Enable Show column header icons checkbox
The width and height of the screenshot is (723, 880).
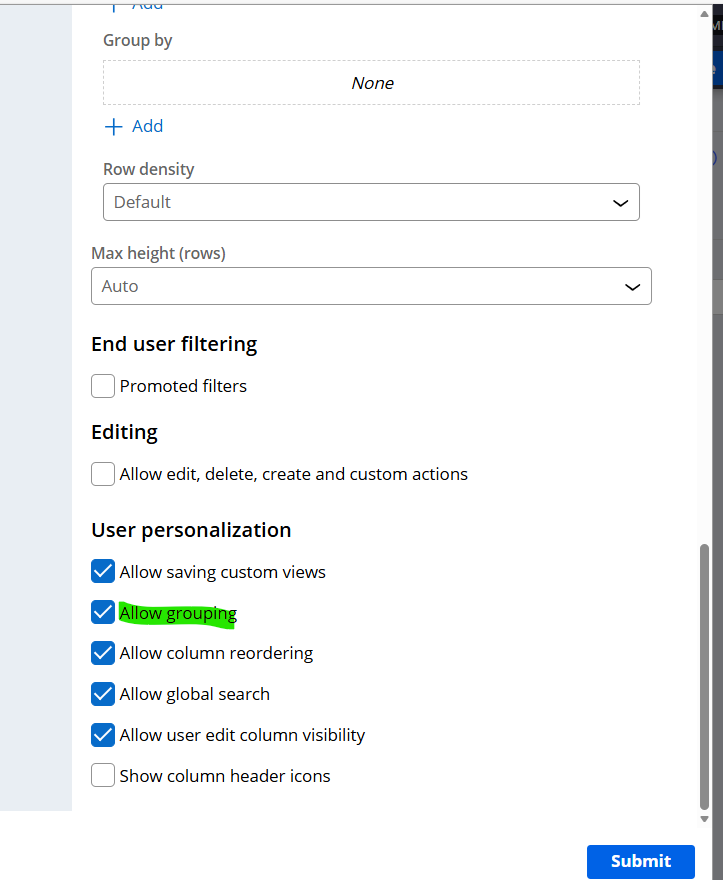(103, 776)
